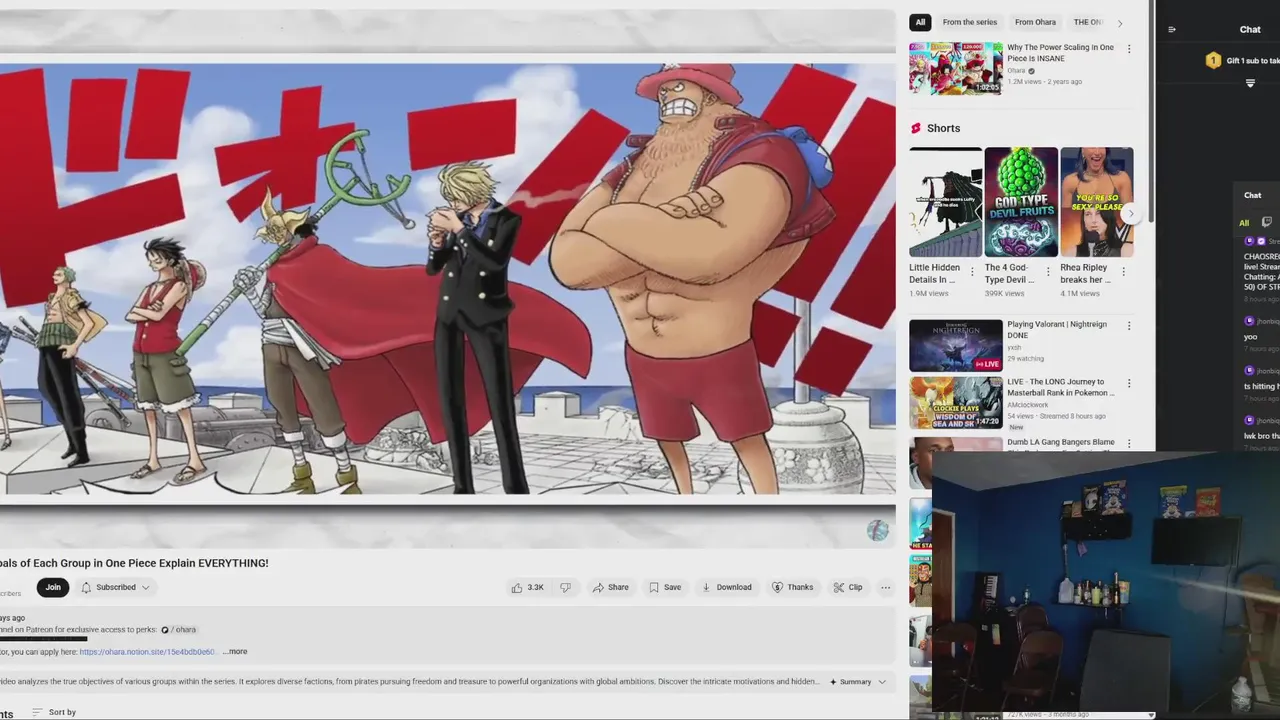Select the From Ohara chip
1280x720 pixels.
(1035, 22)
